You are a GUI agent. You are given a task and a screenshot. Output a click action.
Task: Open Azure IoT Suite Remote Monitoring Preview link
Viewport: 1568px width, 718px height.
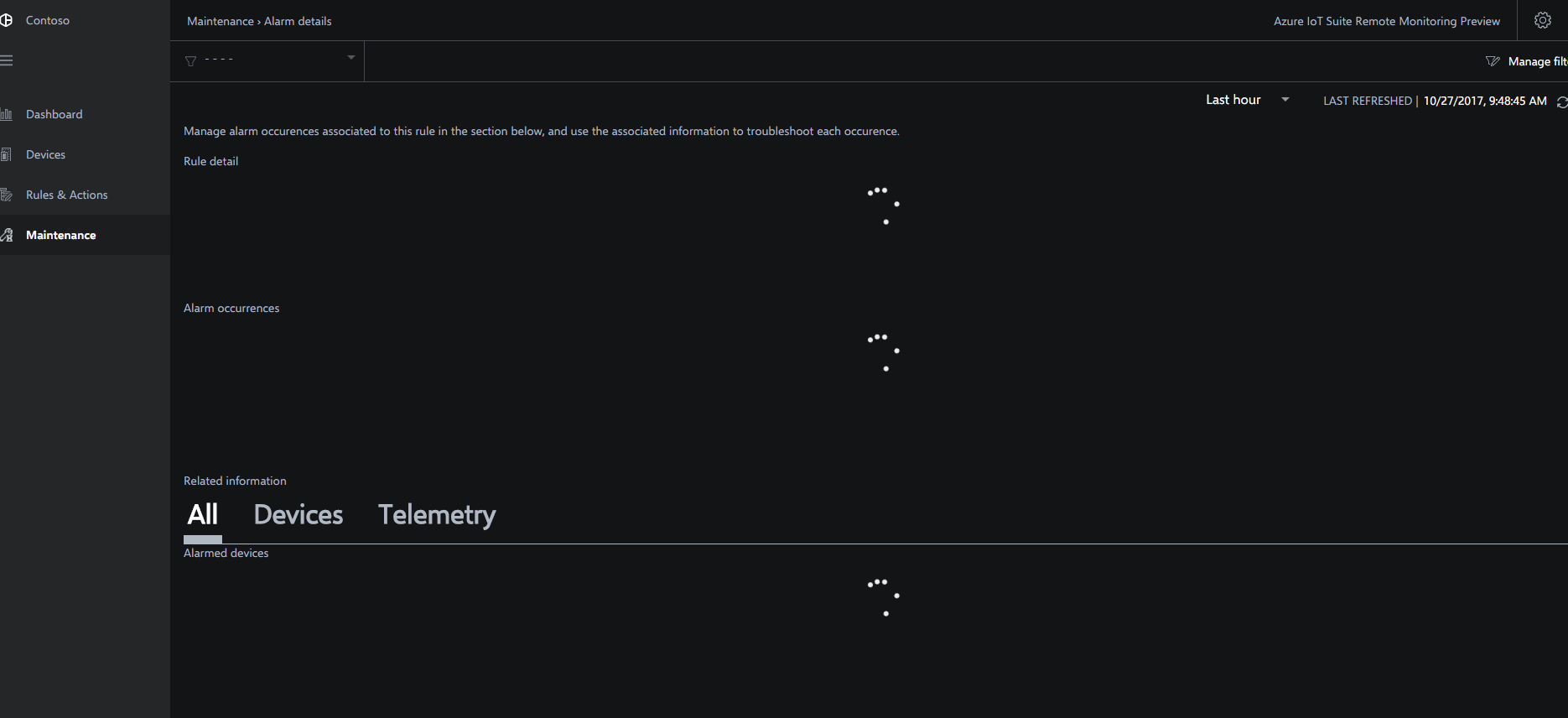click(x=1386, y=21)
